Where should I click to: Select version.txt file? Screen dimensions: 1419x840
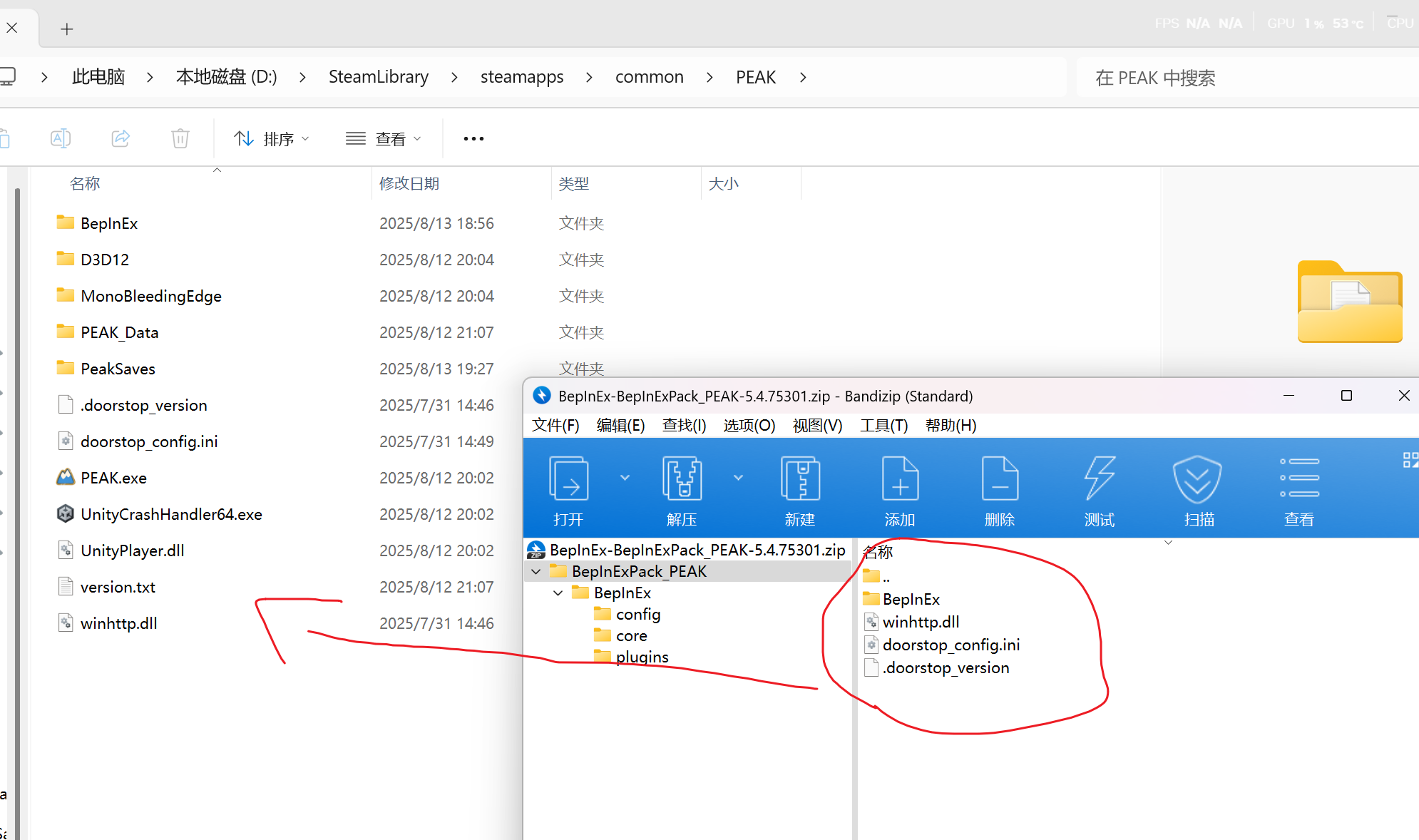[118, 587]
